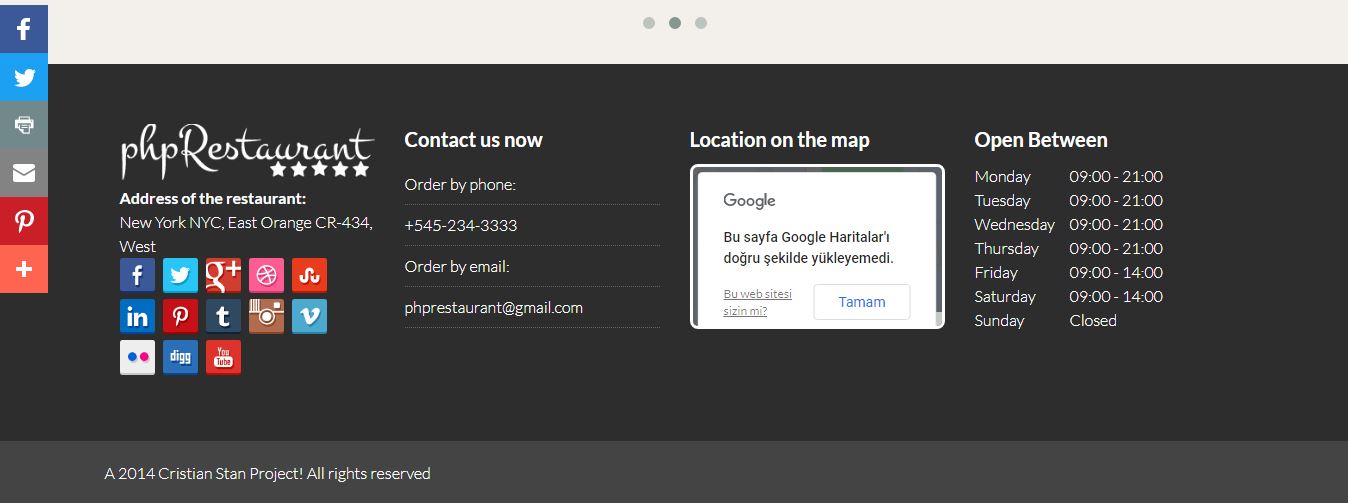Click the Google logo in the map box

750,201
